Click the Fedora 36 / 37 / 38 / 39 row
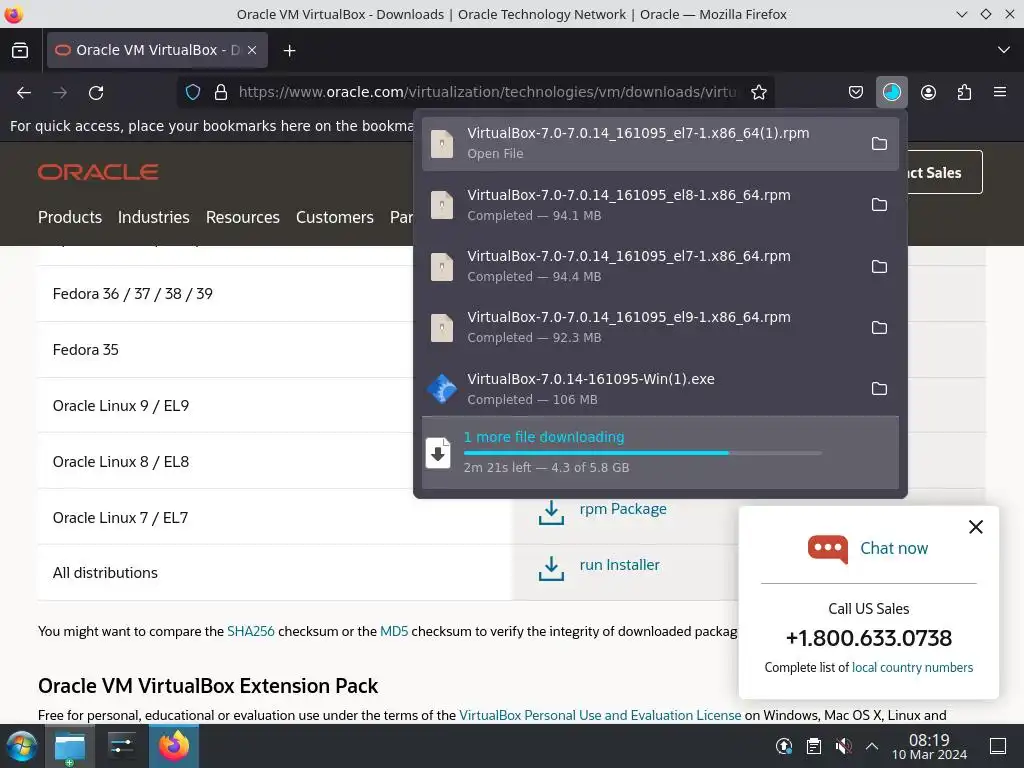 point(225,294)
